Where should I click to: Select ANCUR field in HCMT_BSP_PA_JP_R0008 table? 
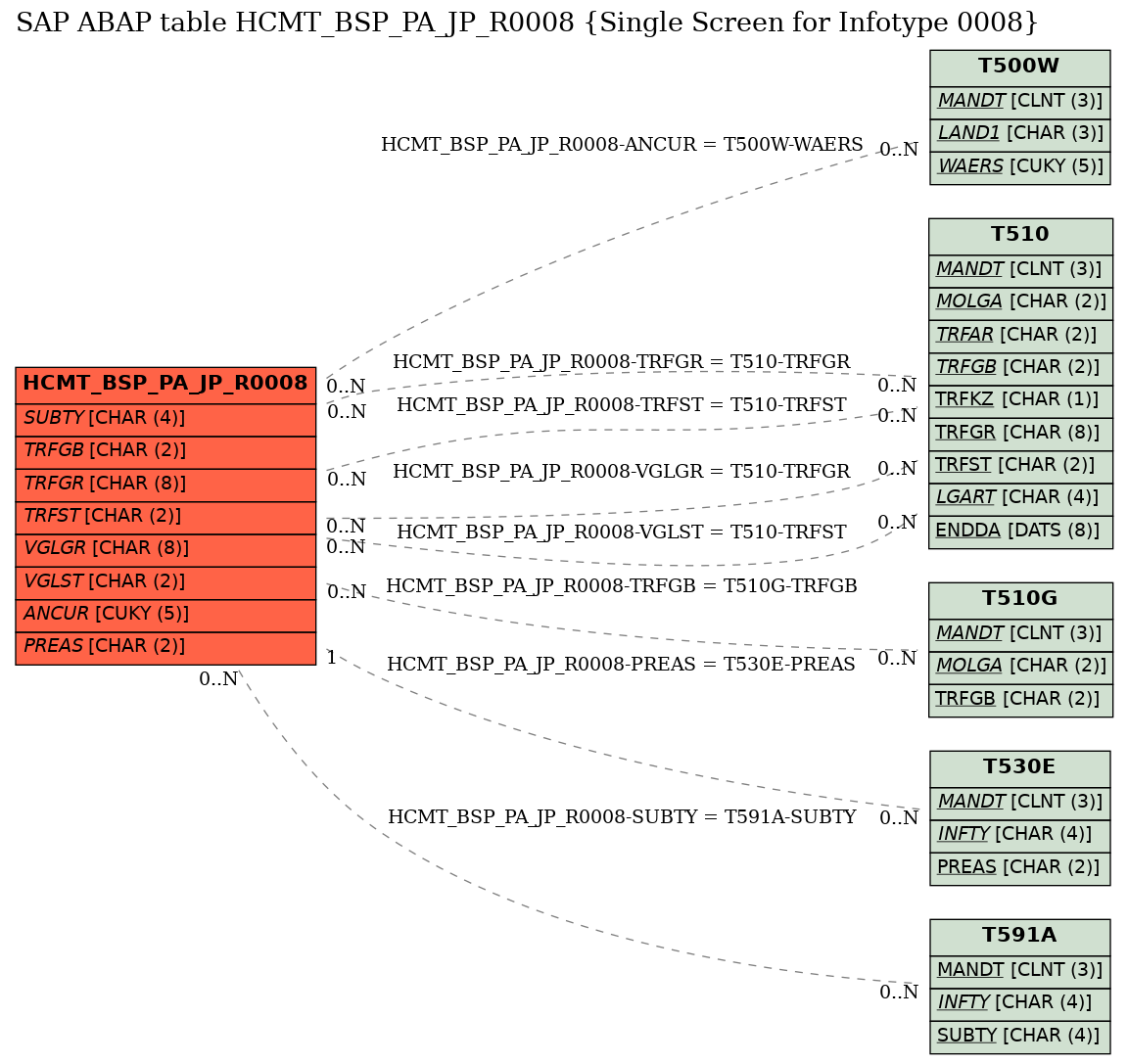(165, 615)
